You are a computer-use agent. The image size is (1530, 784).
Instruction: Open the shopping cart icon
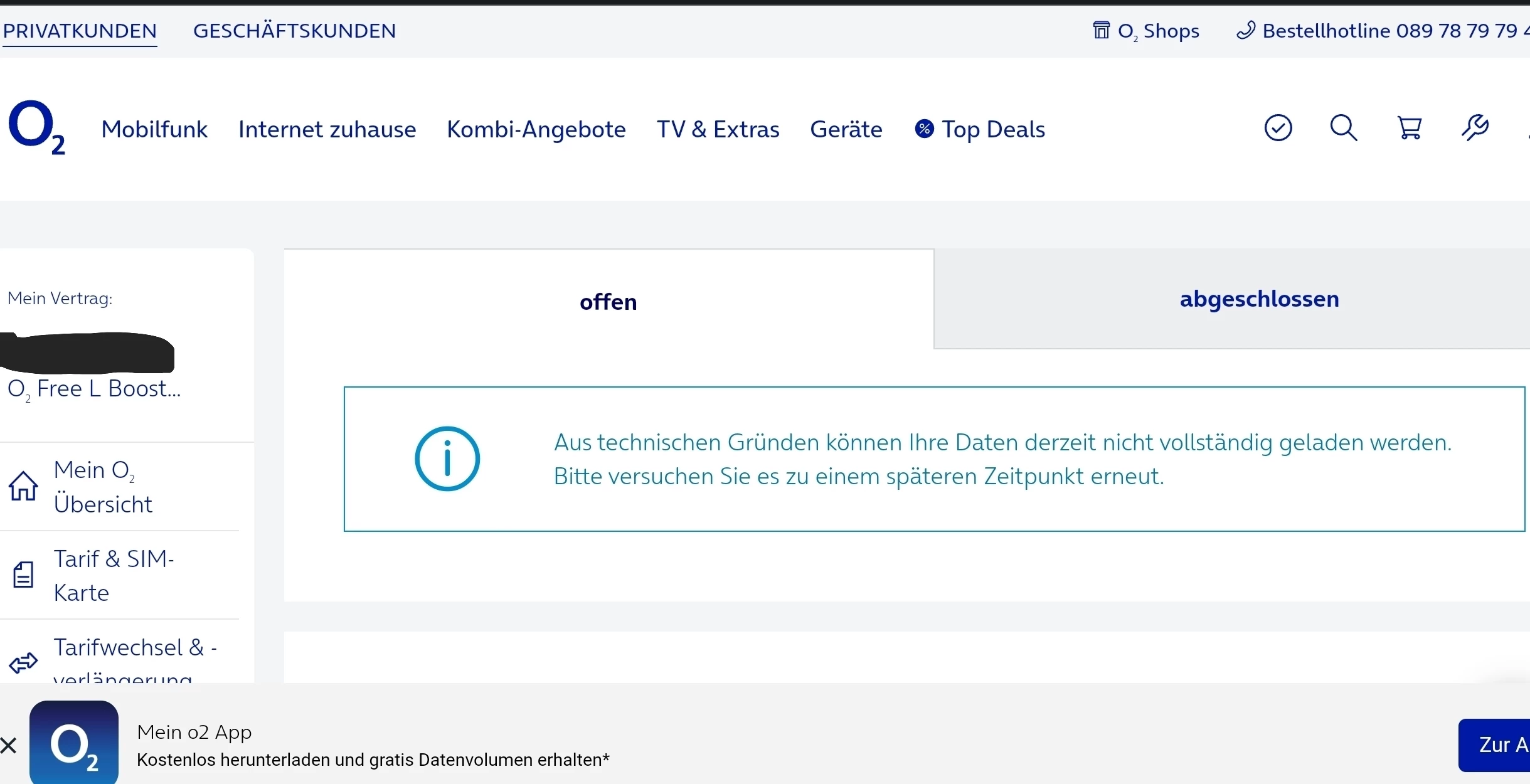point(1410,128)
